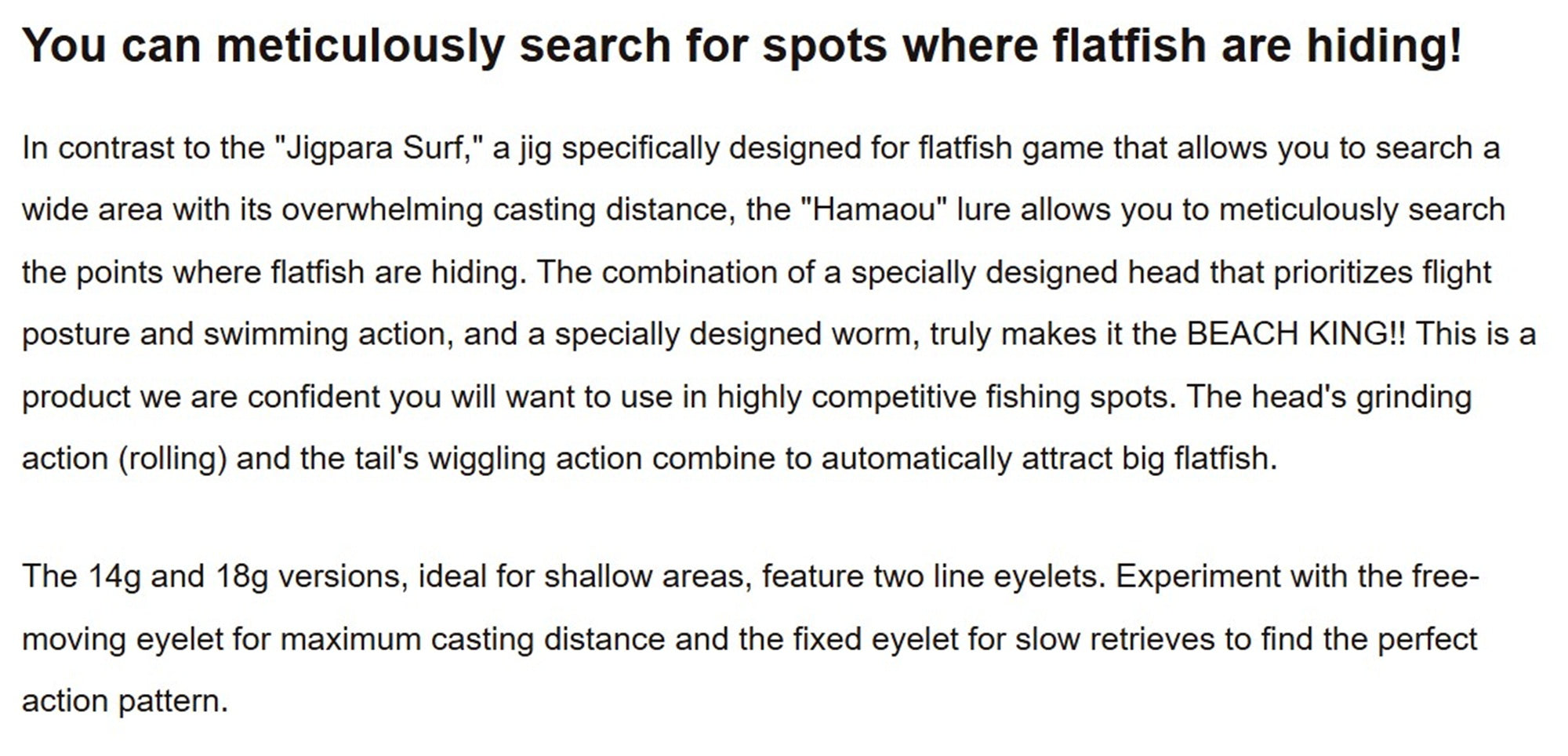Click the quoted word "Jigpara Surf"
Viewport: 1568px width, 756px height.
tap(374, 148)
